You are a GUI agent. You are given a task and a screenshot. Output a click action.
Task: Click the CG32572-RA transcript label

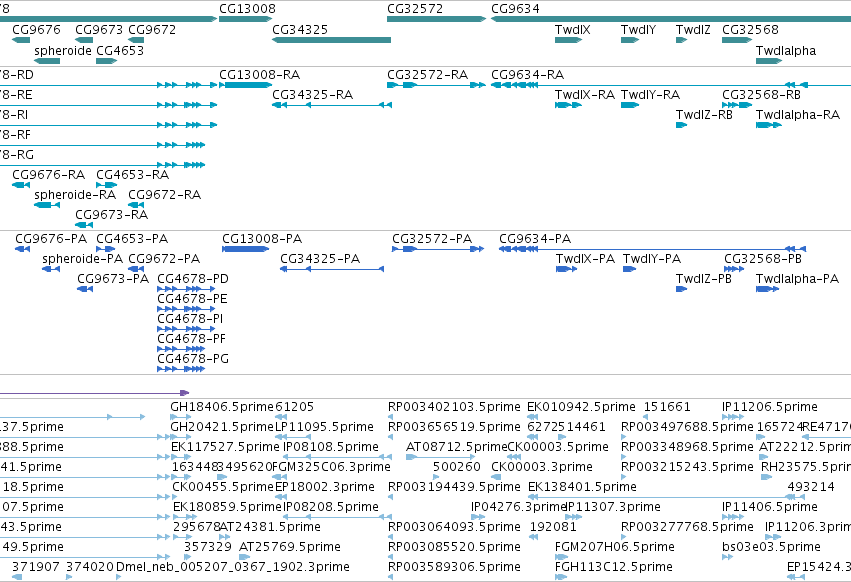(428, 74)
